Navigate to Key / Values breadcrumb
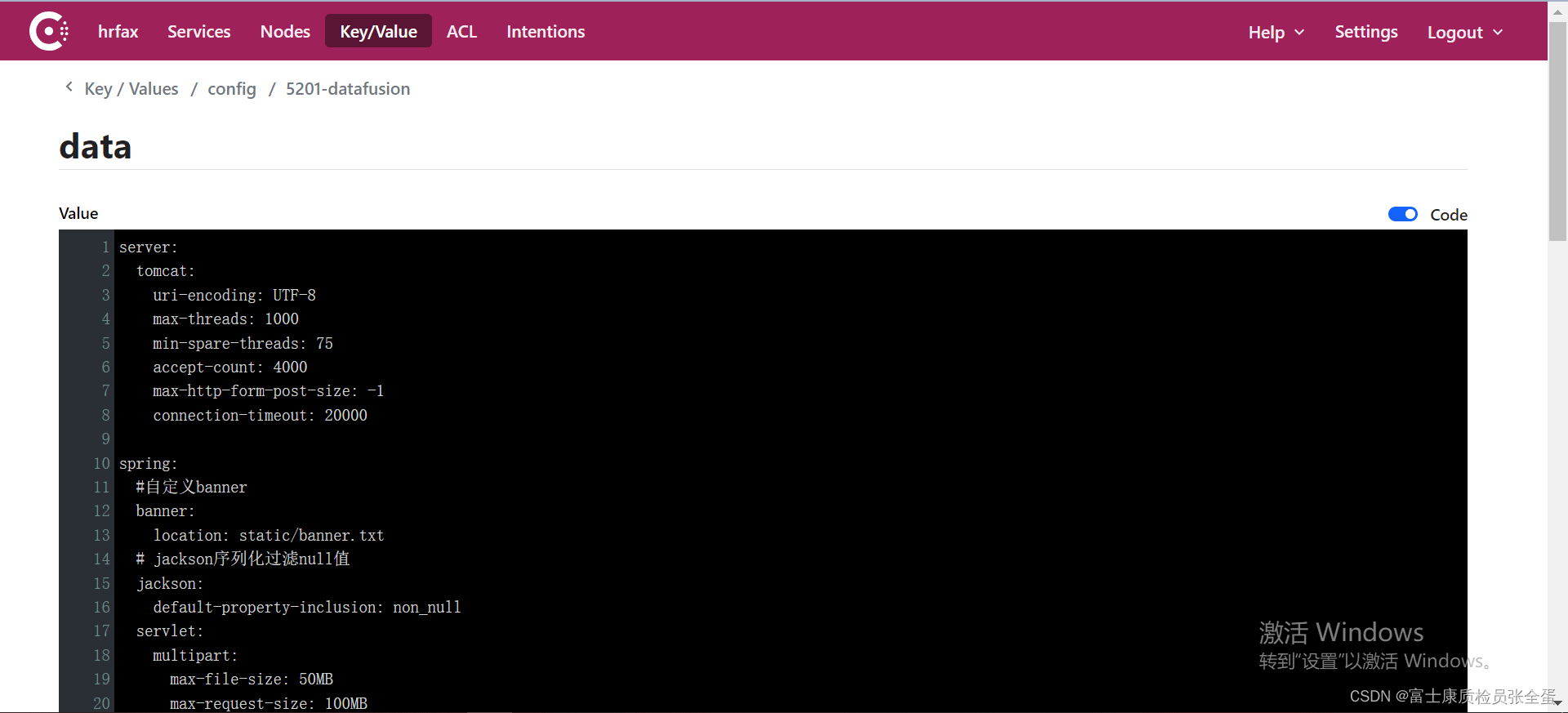Screen dimensions: 1568x713 [x=131, y=89]
